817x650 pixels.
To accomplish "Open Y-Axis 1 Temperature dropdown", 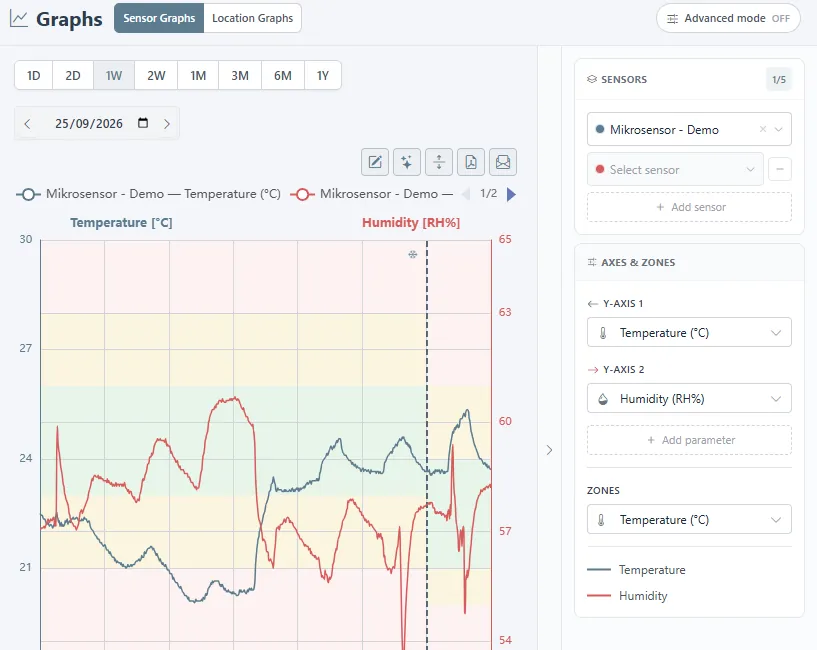I will coord(689,333).
